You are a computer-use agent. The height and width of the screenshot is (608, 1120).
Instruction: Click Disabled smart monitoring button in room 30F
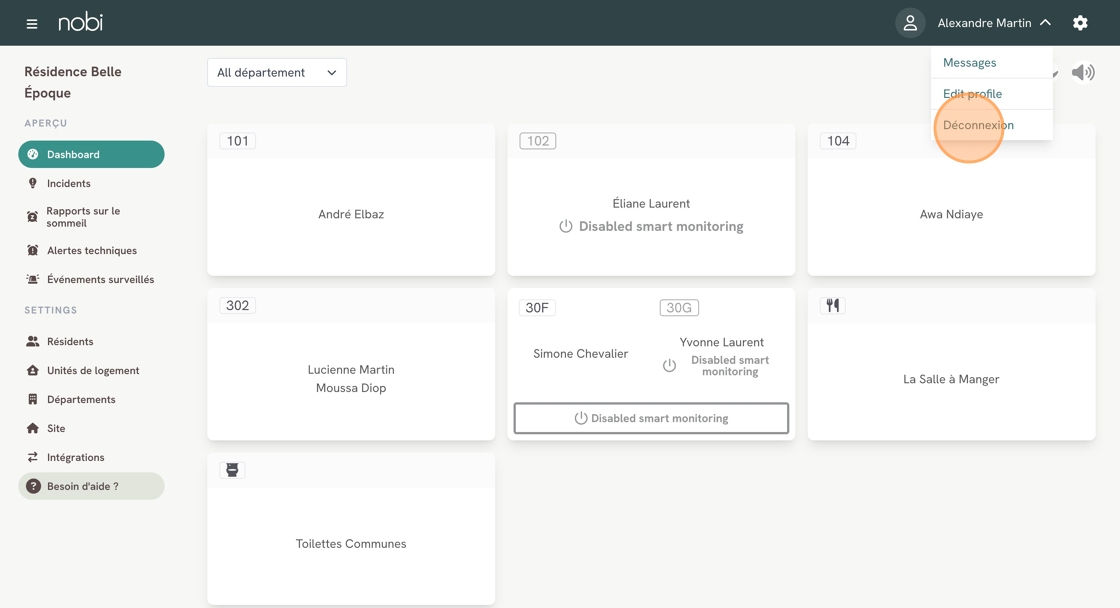651,418
